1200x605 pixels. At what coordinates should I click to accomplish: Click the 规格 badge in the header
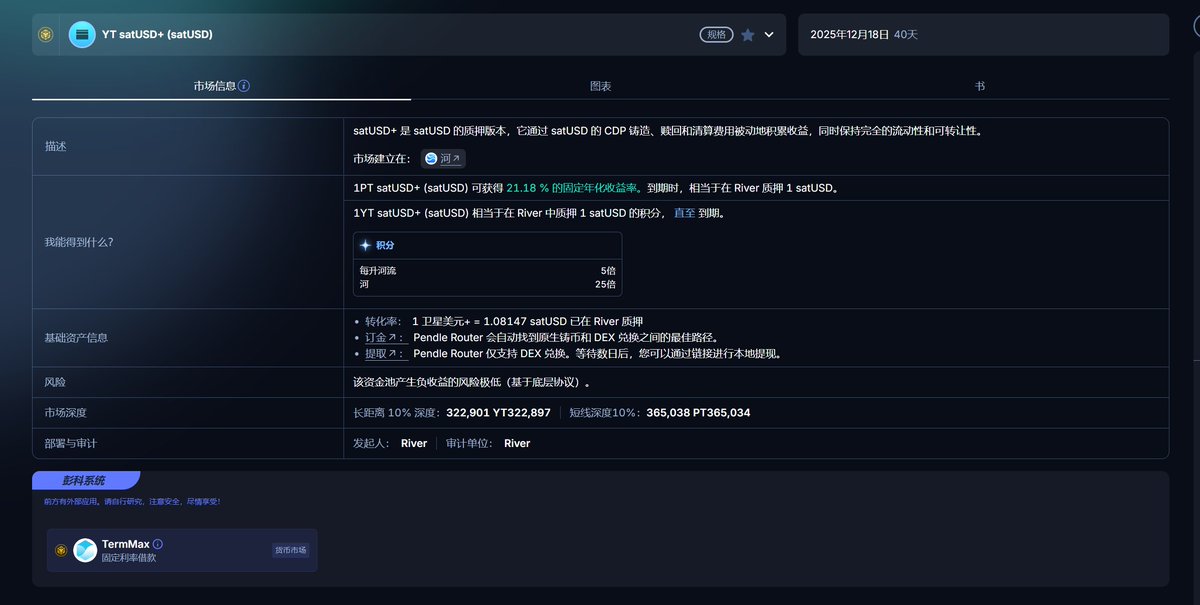716,35
